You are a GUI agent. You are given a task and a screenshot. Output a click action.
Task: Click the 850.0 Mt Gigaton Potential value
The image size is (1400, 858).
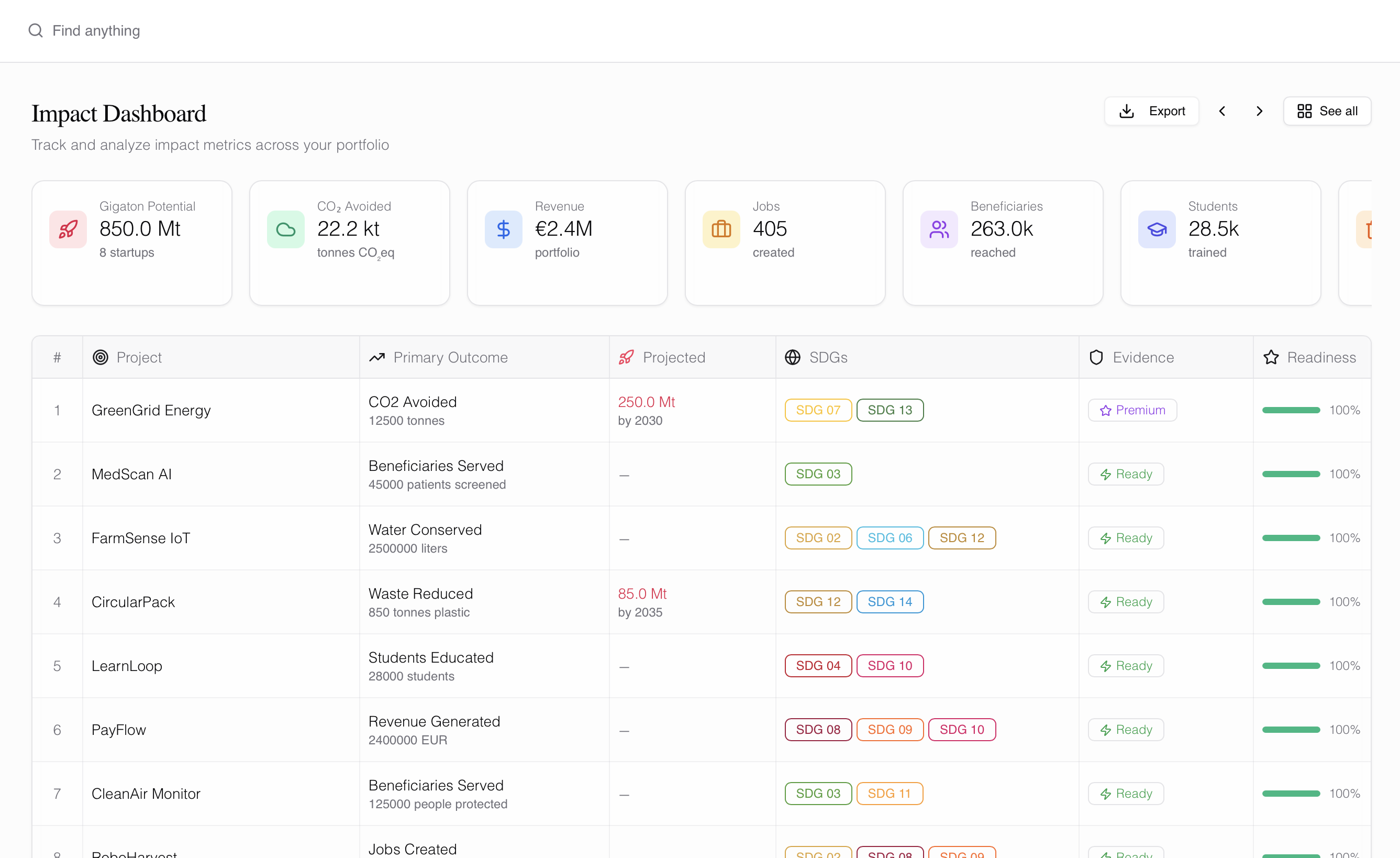(140, 228)
